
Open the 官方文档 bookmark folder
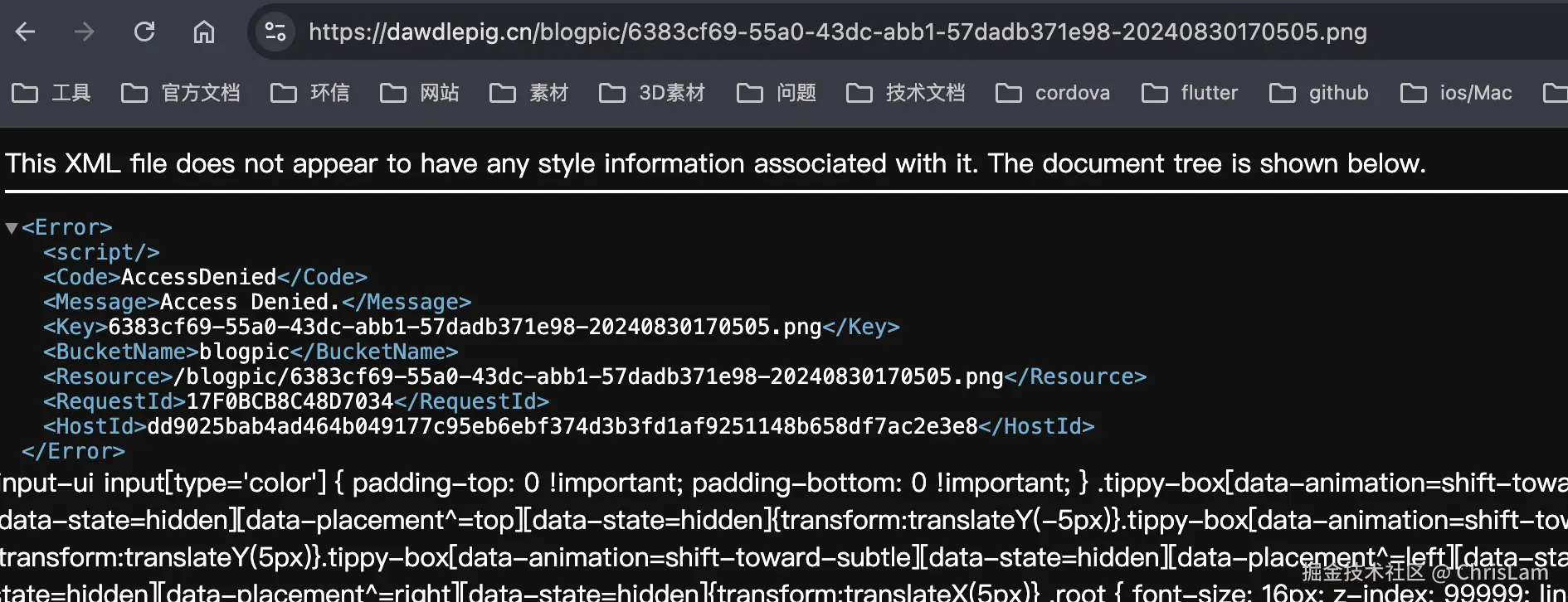tap(181, 93)
